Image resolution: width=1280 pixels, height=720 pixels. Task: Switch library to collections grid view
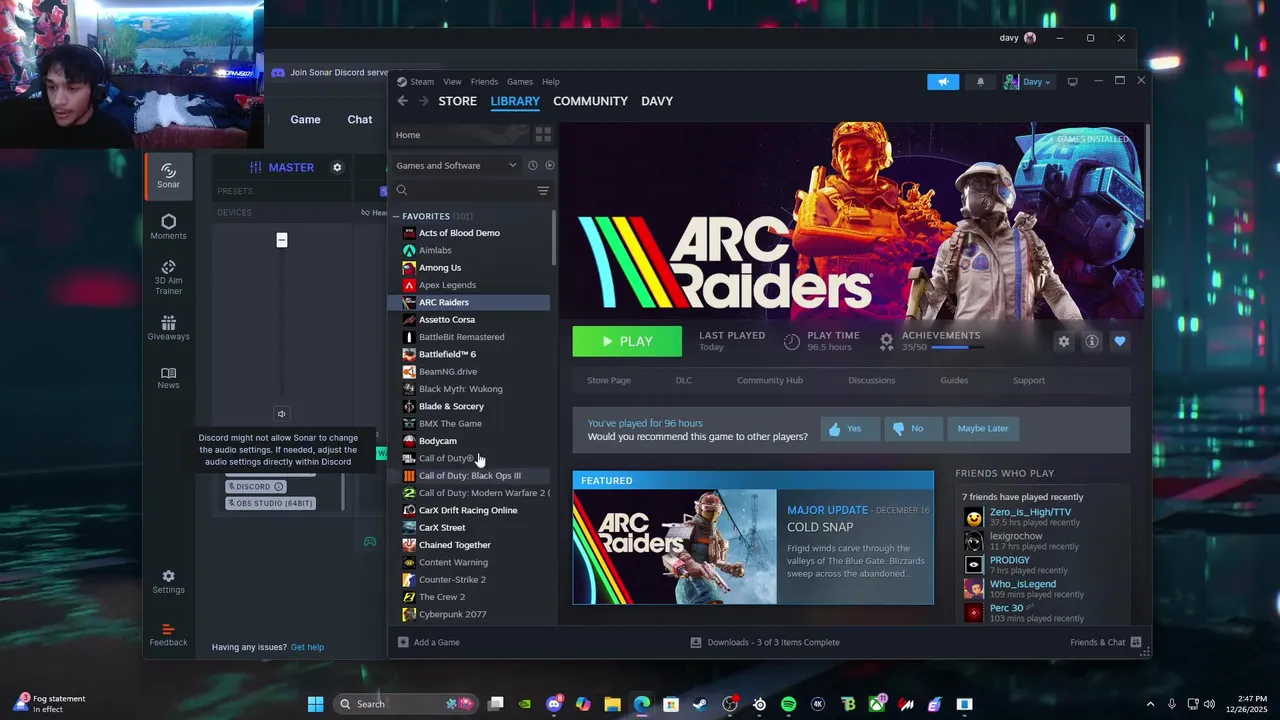coord(543,135)
